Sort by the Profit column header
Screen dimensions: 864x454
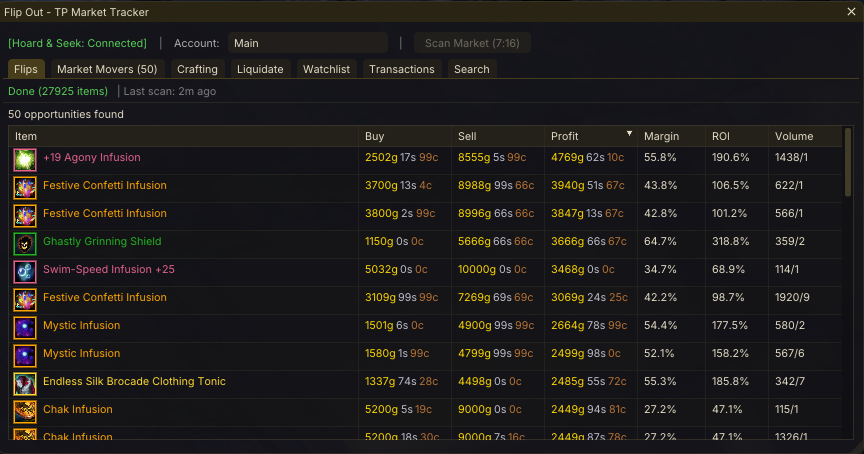[591, 136]
